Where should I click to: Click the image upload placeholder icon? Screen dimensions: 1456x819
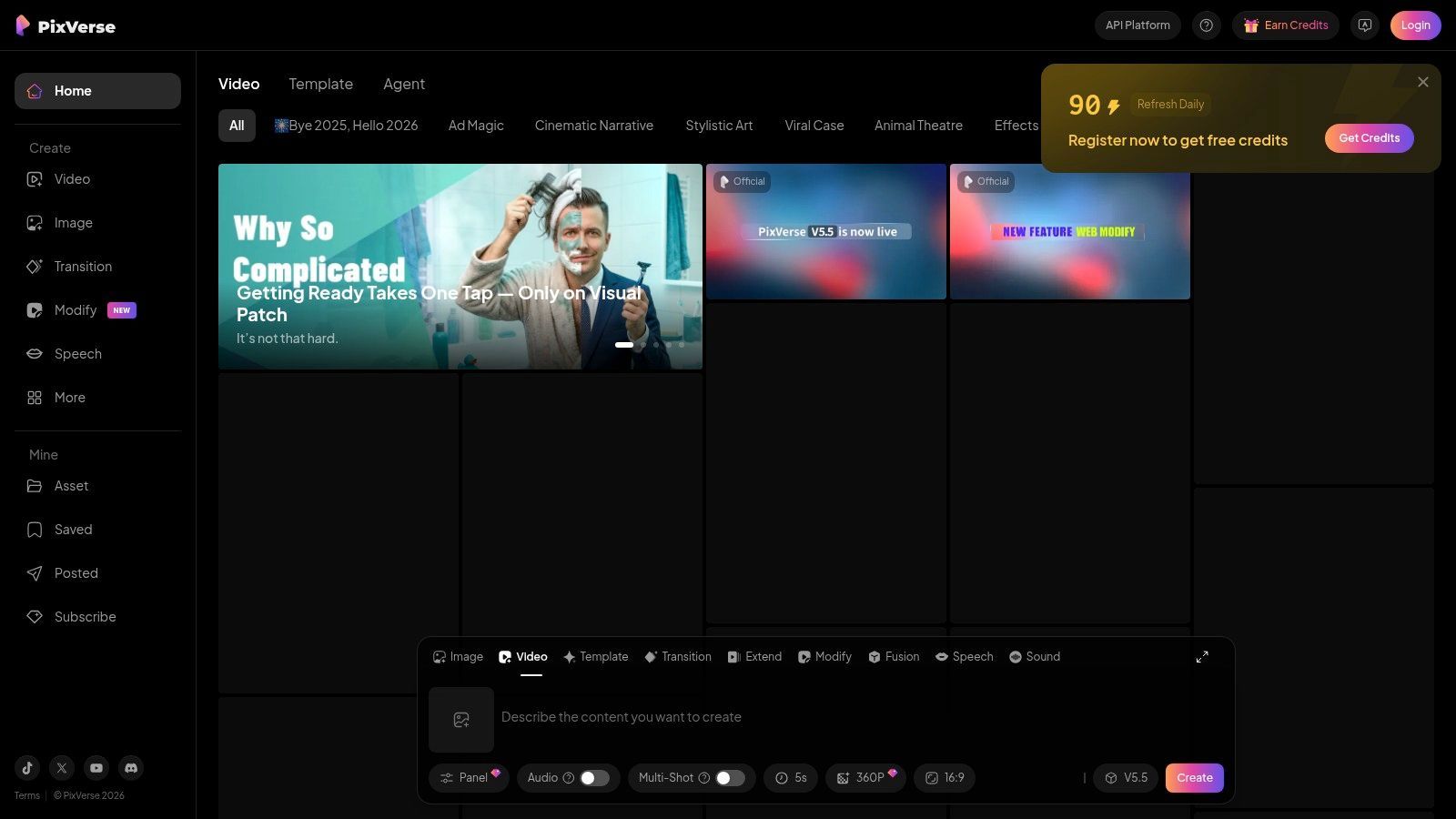pyautogui.click(x=461, y=720)
